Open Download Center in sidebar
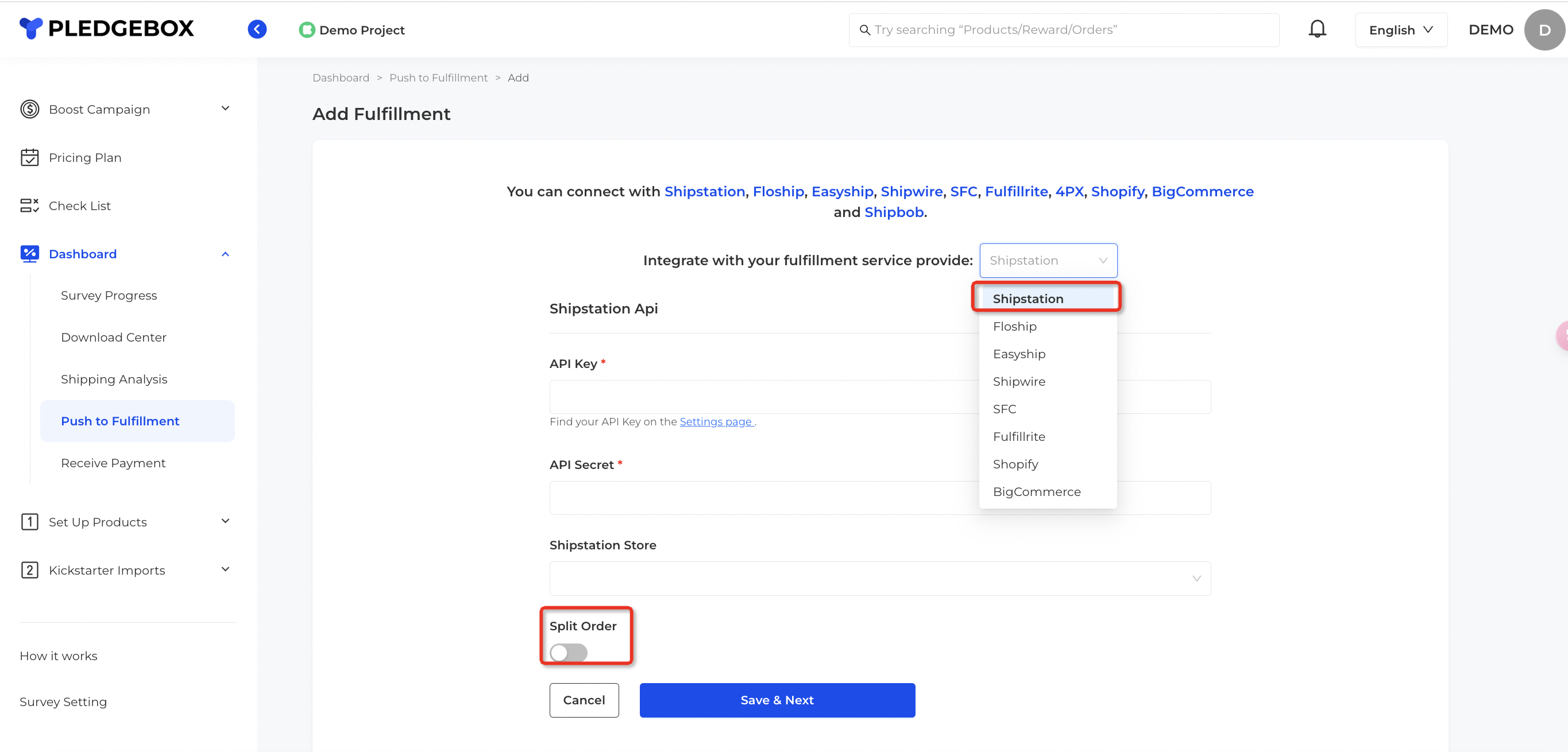This screenshot has width=1568, height=752. pos(113,337)
